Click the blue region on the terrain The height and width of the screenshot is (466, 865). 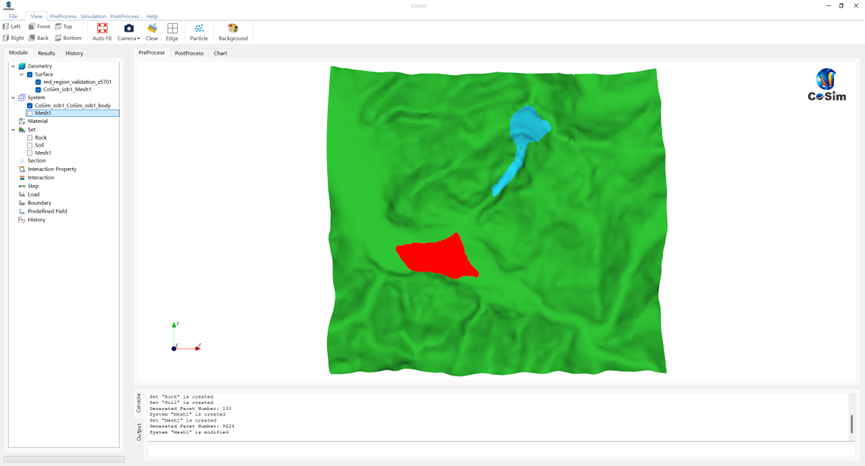529,126
